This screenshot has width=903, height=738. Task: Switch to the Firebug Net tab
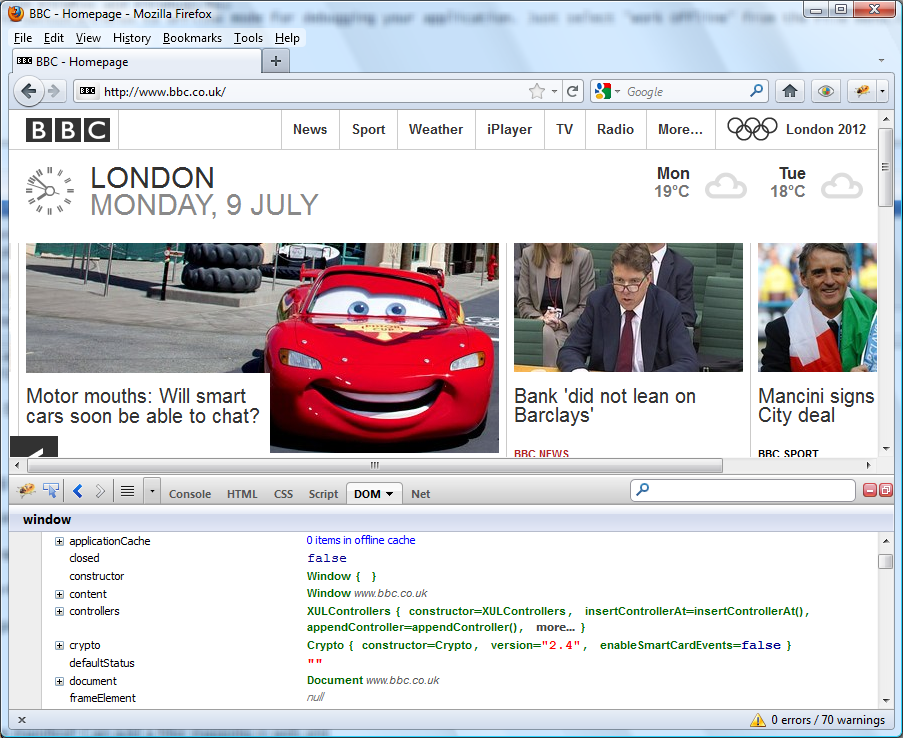(420, 494)
